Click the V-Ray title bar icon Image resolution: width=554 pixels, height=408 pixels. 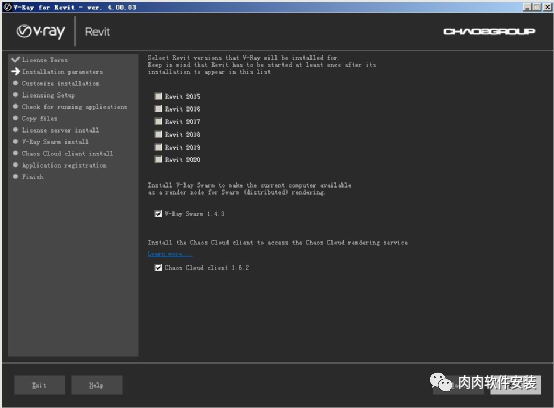click(x=7, y=7)
